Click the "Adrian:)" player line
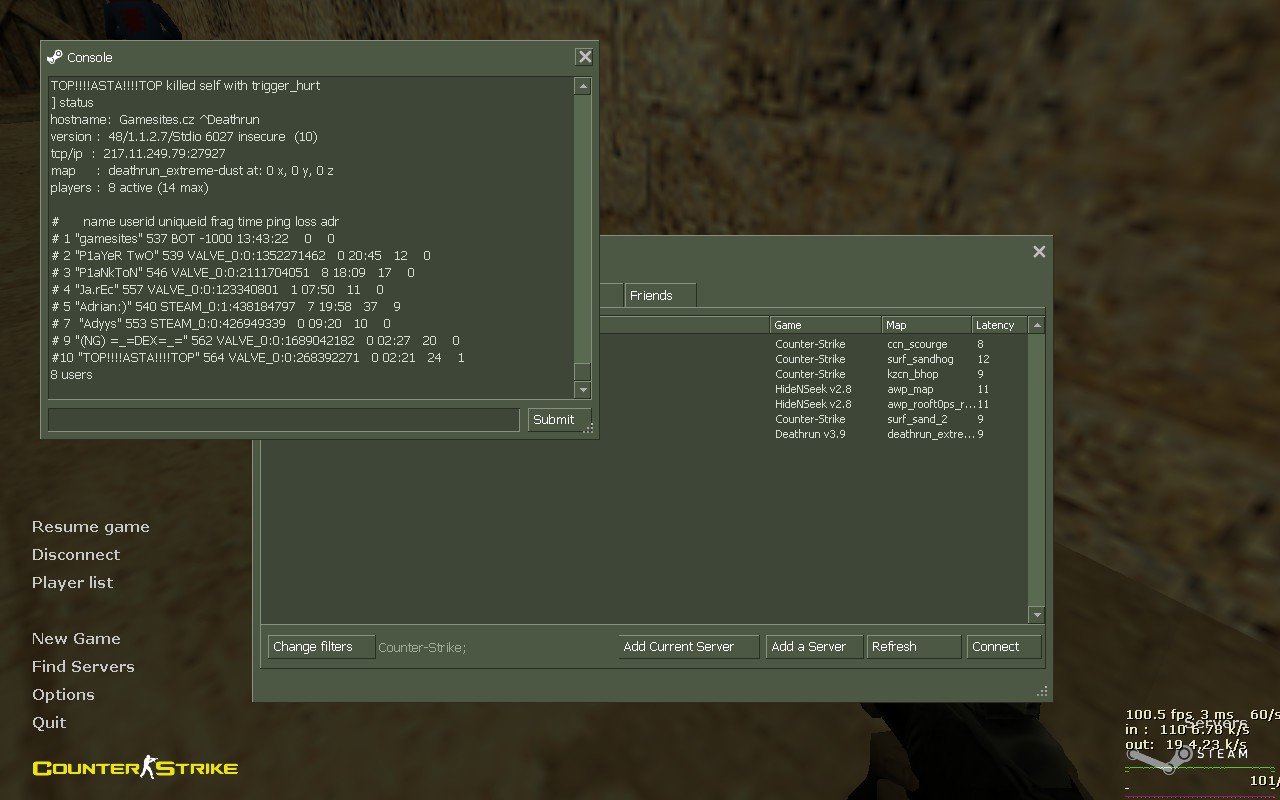1280x800 pixels. click(226, 307)
